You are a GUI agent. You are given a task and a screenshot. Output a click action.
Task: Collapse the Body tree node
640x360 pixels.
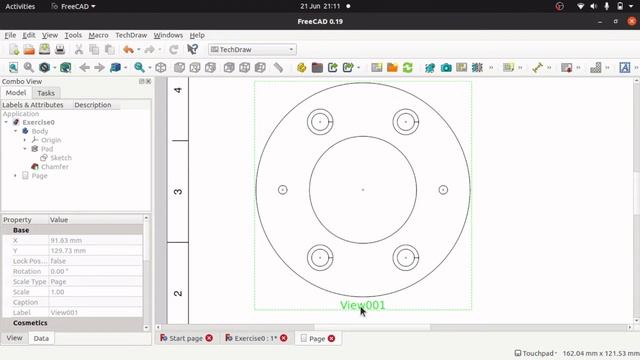pos(16,131)
